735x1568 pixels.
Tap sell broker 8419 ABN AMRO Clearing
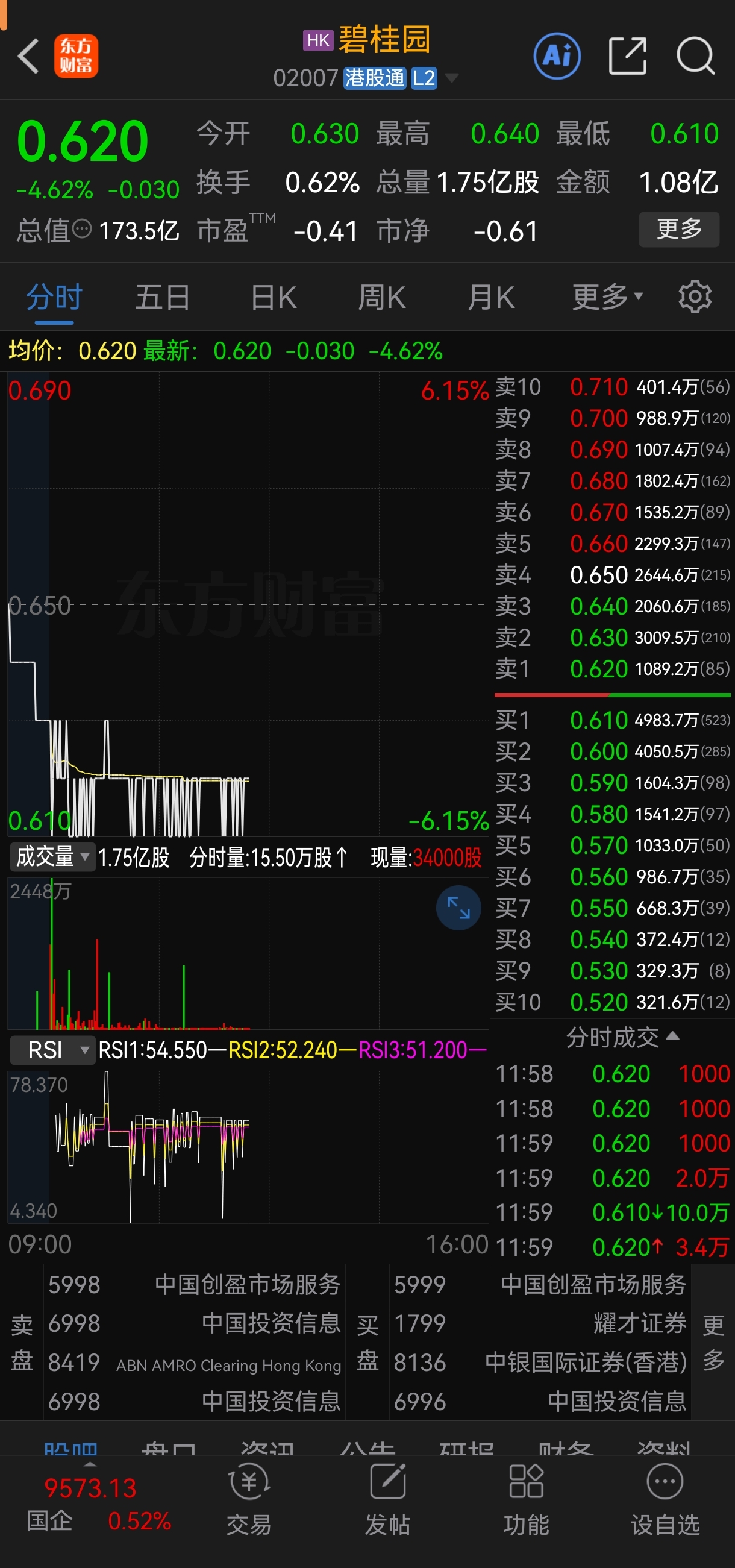(x=194, y=1363)
